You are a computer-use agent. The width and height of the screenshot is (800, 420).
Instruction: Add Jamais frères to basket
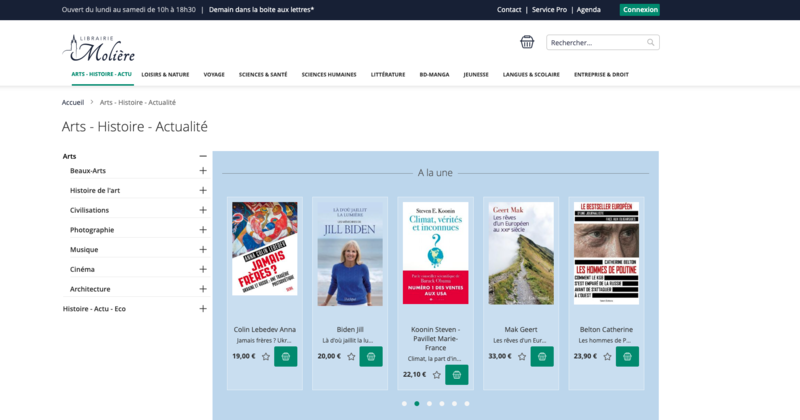click(286, 356)
